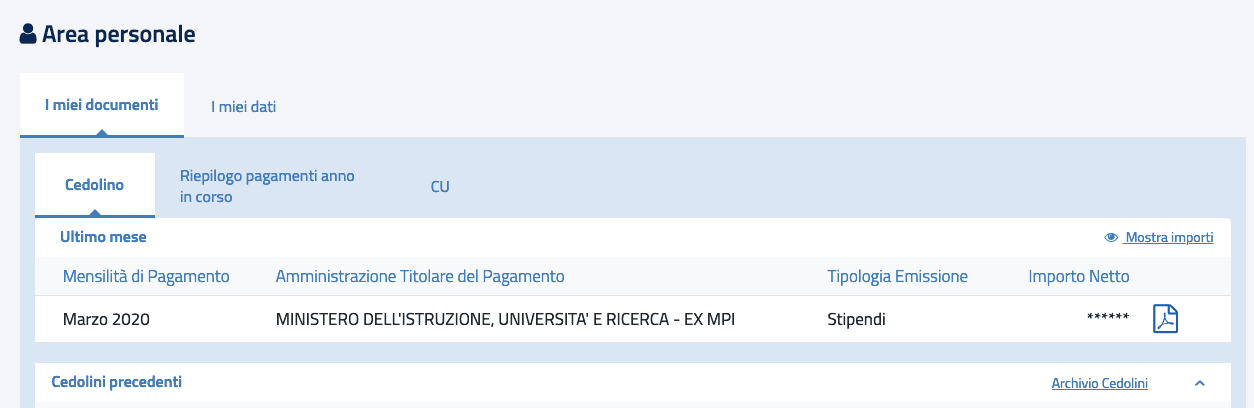
Task: Switch to the I miei dati tab
Action: click(x=243, y=106)
